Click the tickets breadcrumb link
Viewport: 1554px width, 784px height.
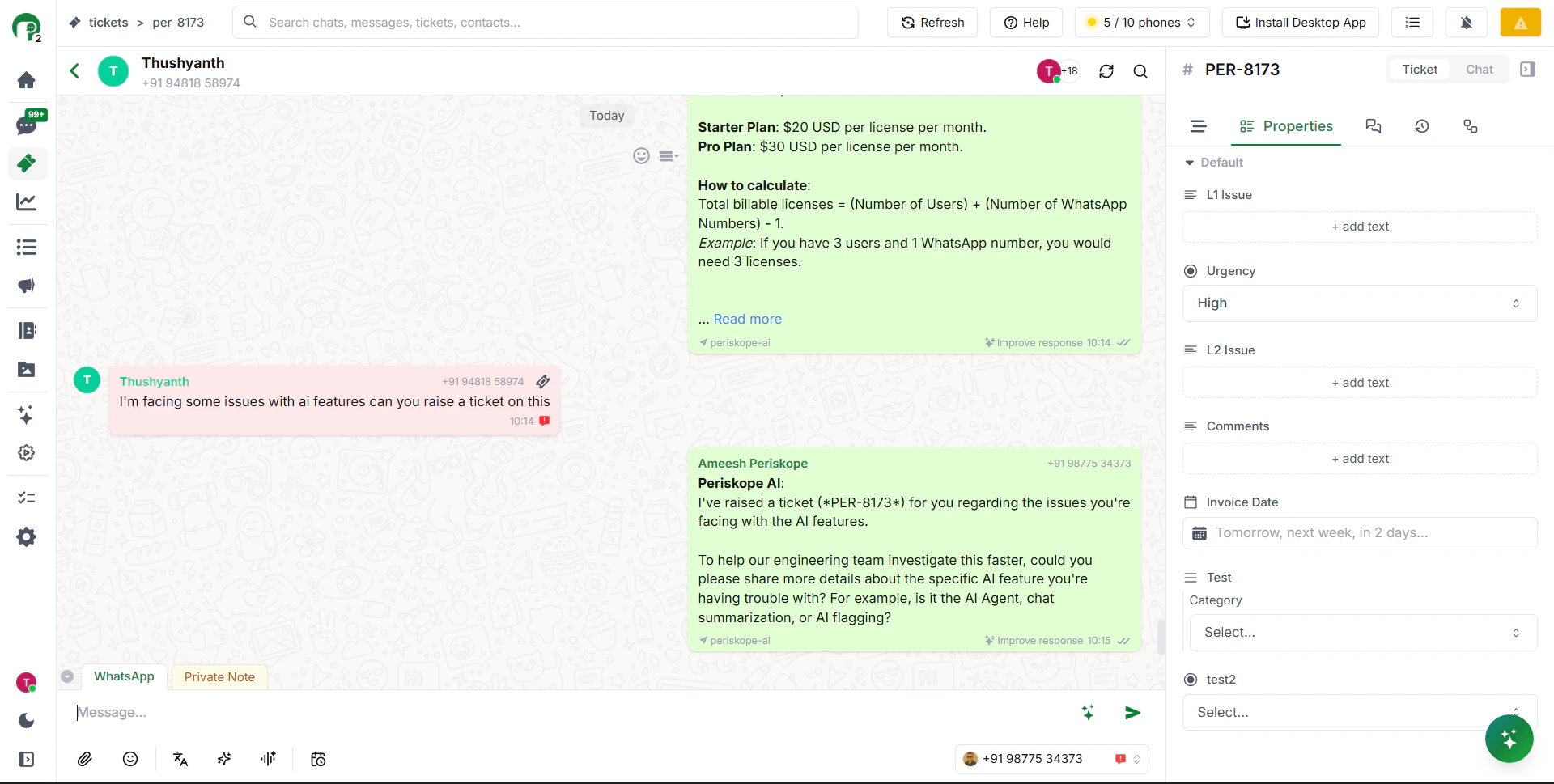click(x=108, y=23)
